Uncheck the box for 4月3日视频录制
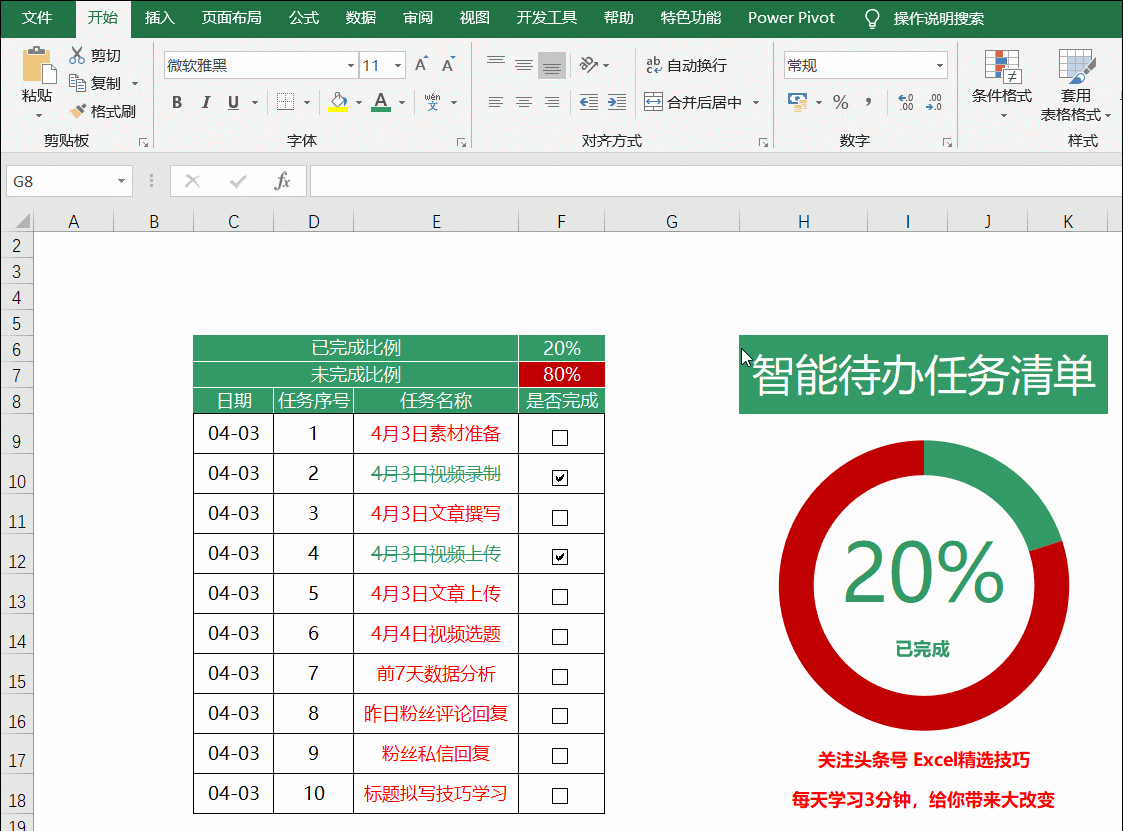 coord(560,478)
